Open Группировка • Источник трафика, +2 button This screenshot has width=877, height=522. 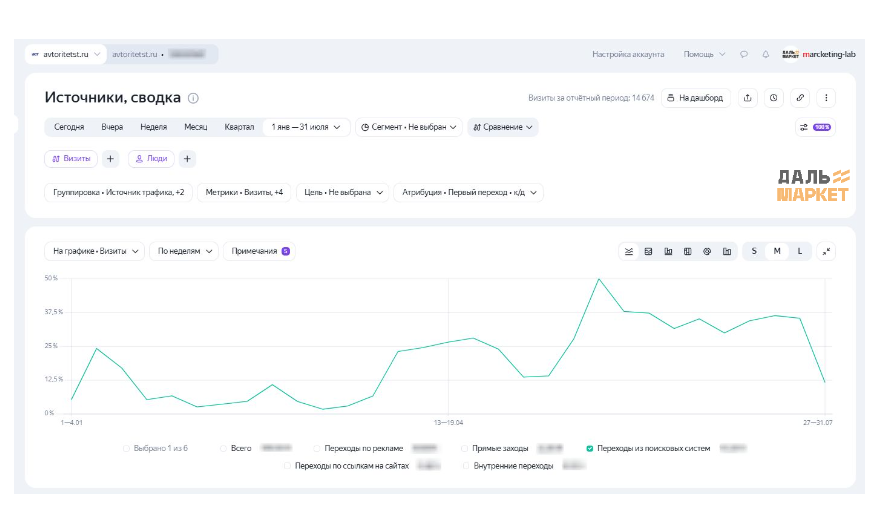point(119,192)
